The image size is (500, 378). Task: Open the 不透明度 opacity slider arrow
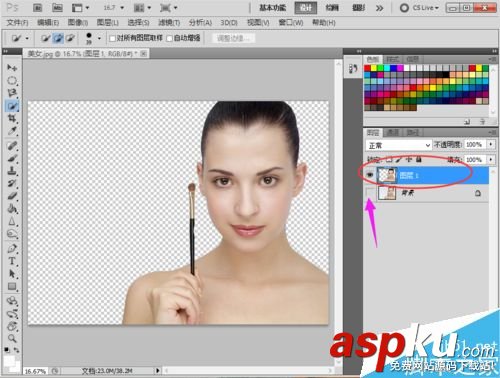[x=491, y=144]
